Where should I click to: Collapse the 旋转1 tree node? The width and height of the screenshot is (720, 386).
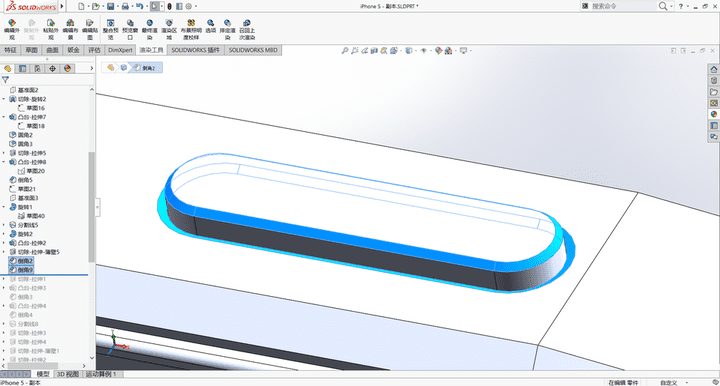[4, 207]
